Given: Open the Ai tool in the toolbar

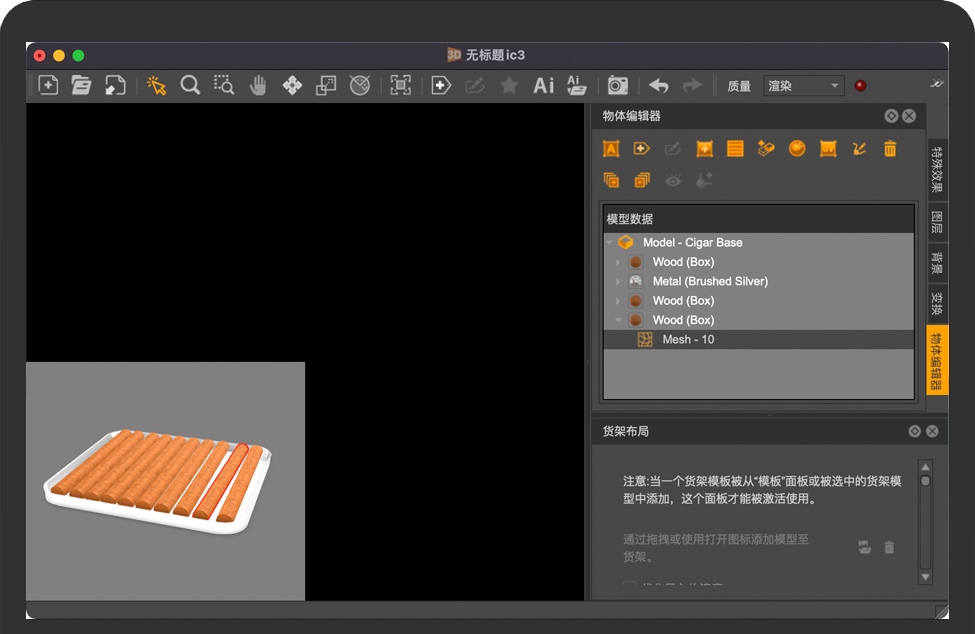Looking at the screenshot, I should coord(543,86).
